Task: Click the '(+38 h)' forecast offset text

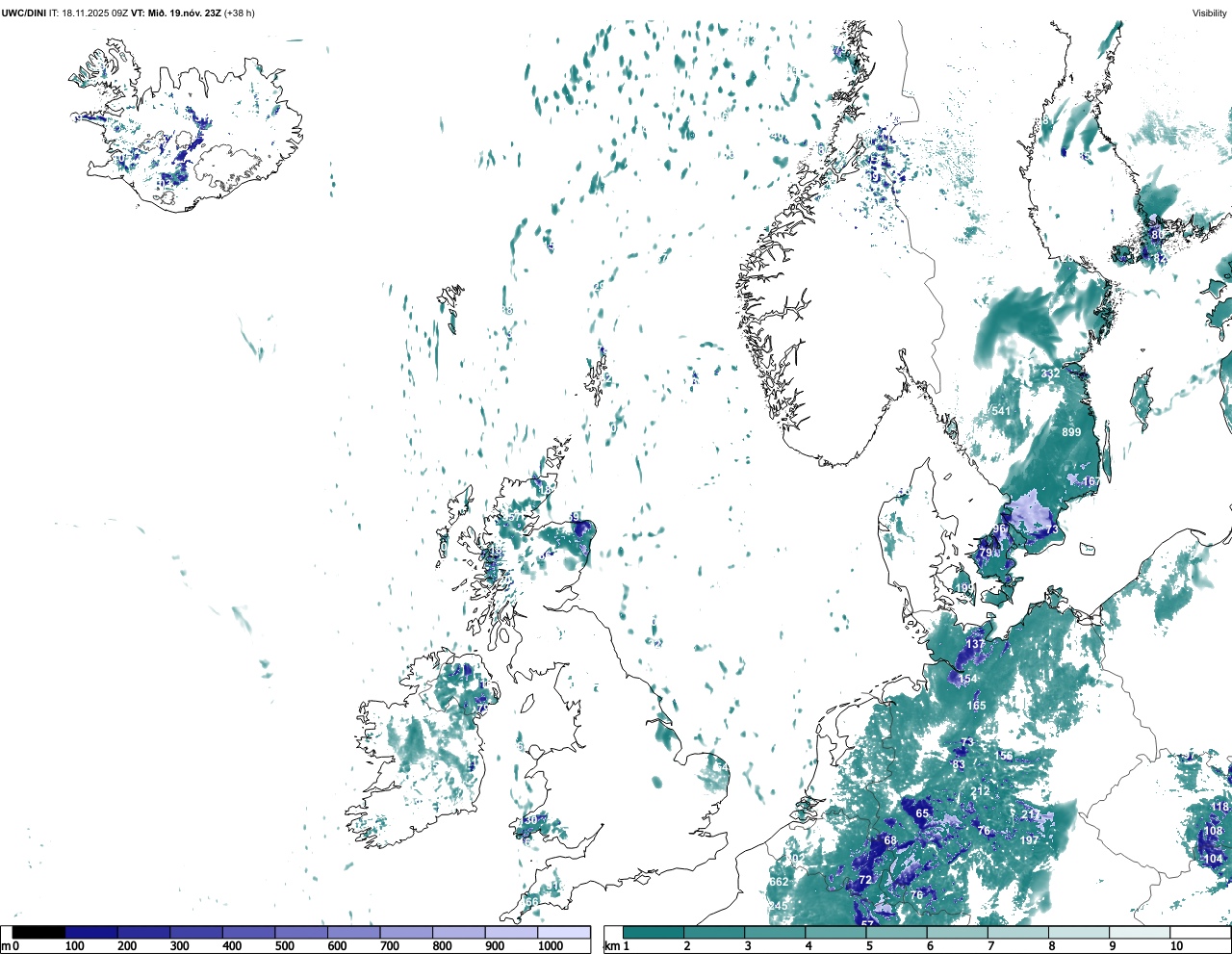Action: pyautogui.click(x=240, y=13)
